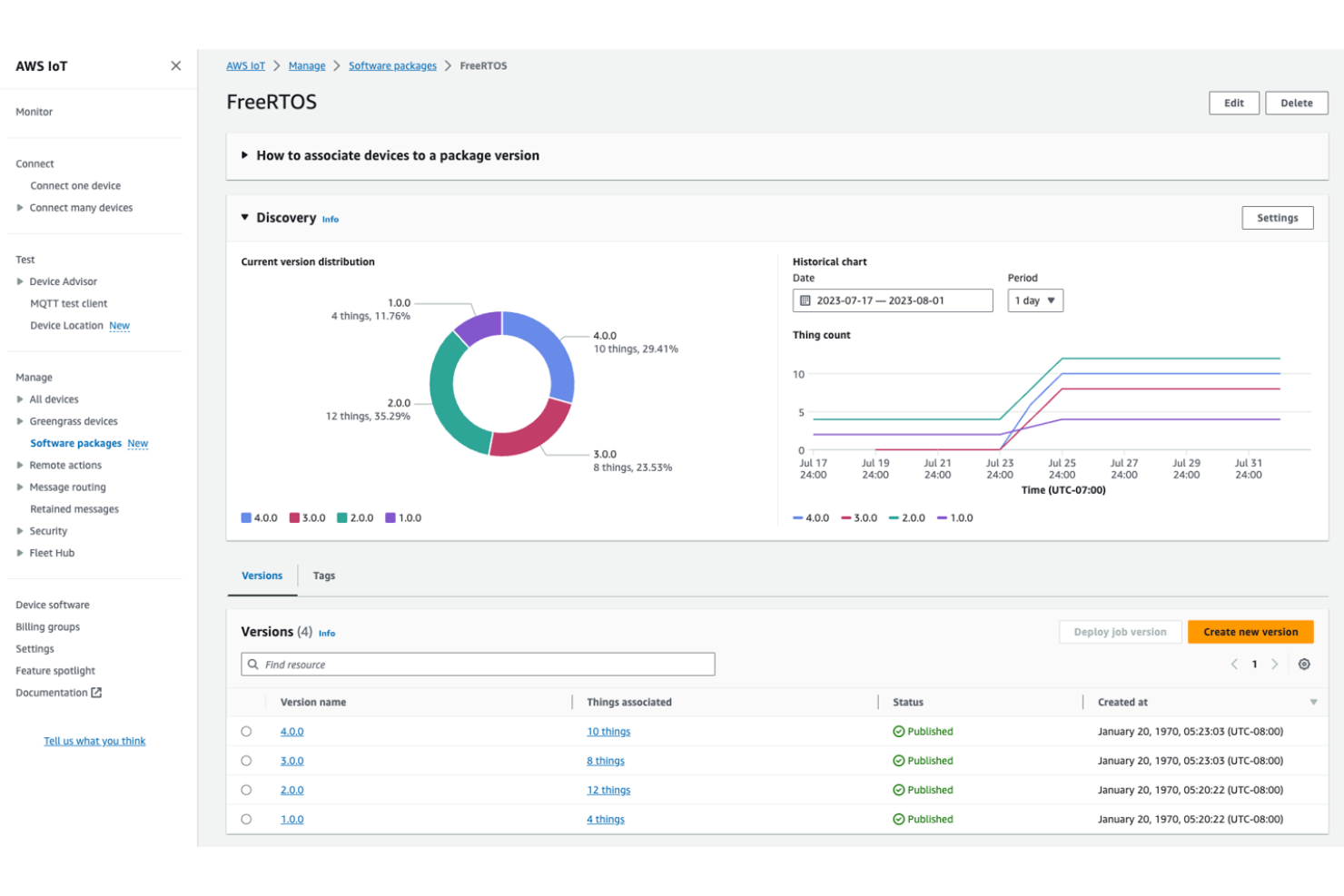This screenshot has width=1344, height=896.
Task: Expand All devices in the sidebar
Action: click(x=18, y=399)
